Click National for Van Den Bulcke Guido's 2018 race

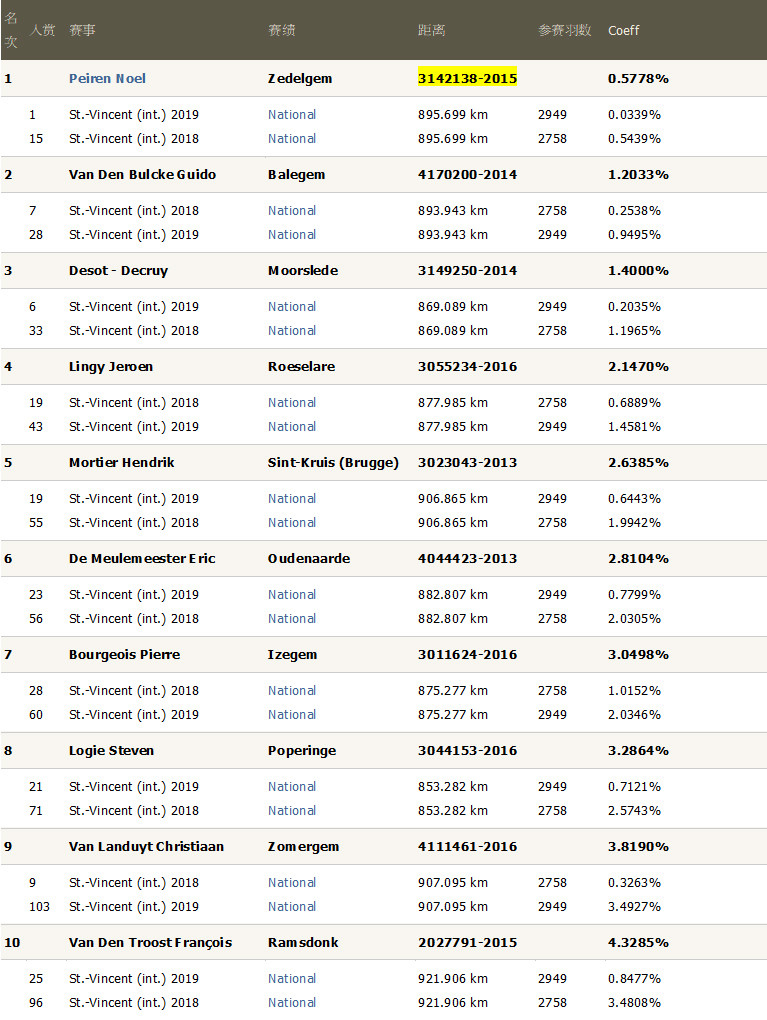pos(292,210)
